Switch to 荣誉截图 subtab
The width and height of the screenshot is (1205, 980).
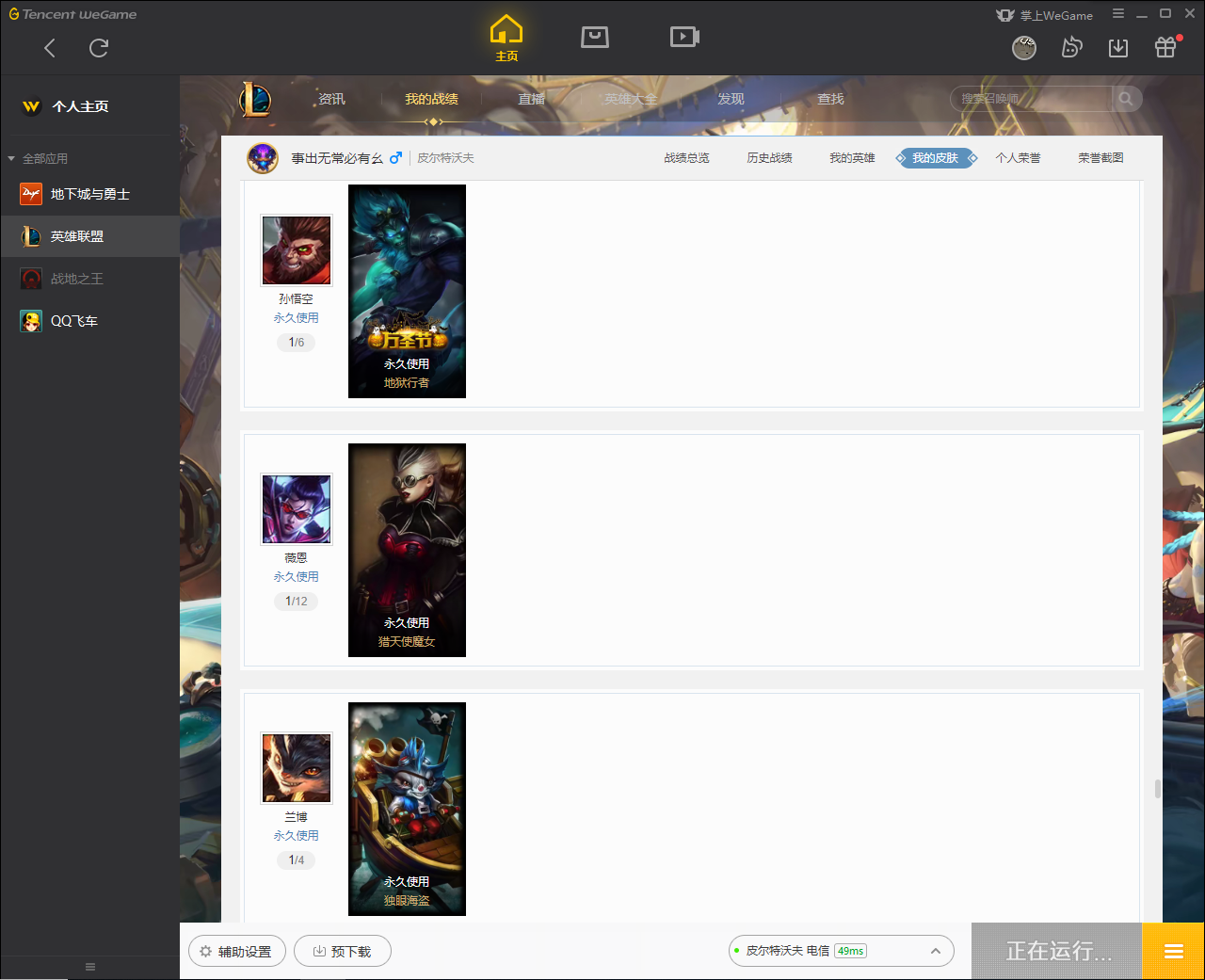coord(1101,158)
